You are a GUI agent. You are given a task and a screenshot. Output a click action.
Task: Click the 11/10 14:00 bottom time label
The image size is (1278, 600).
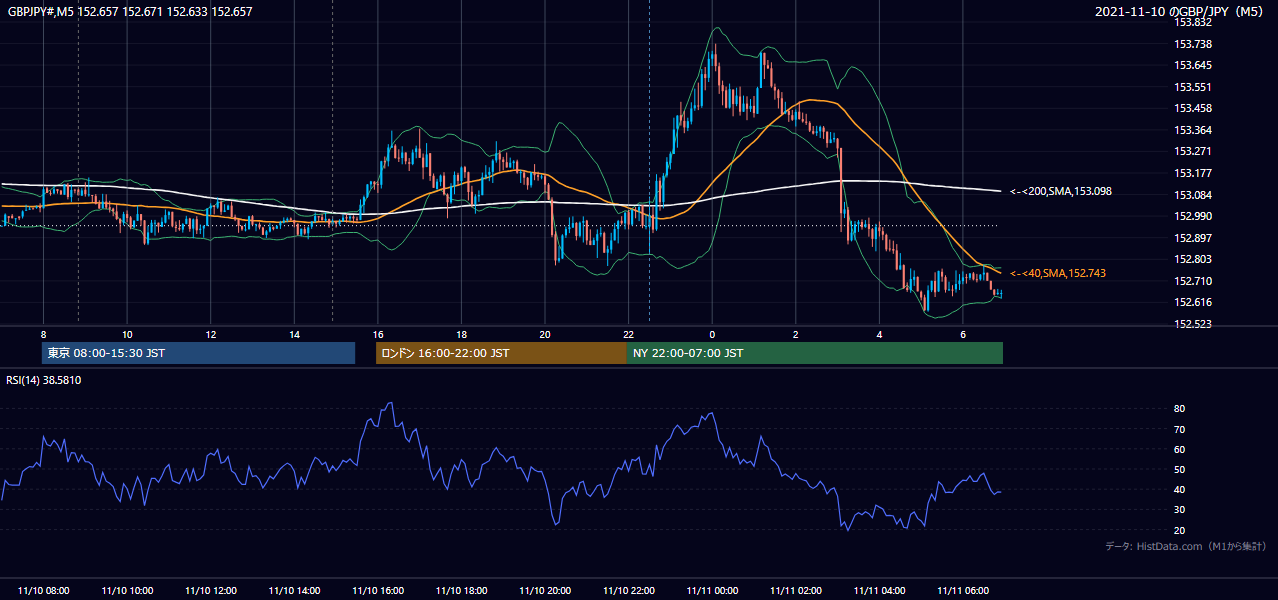(x=294, y=591)
